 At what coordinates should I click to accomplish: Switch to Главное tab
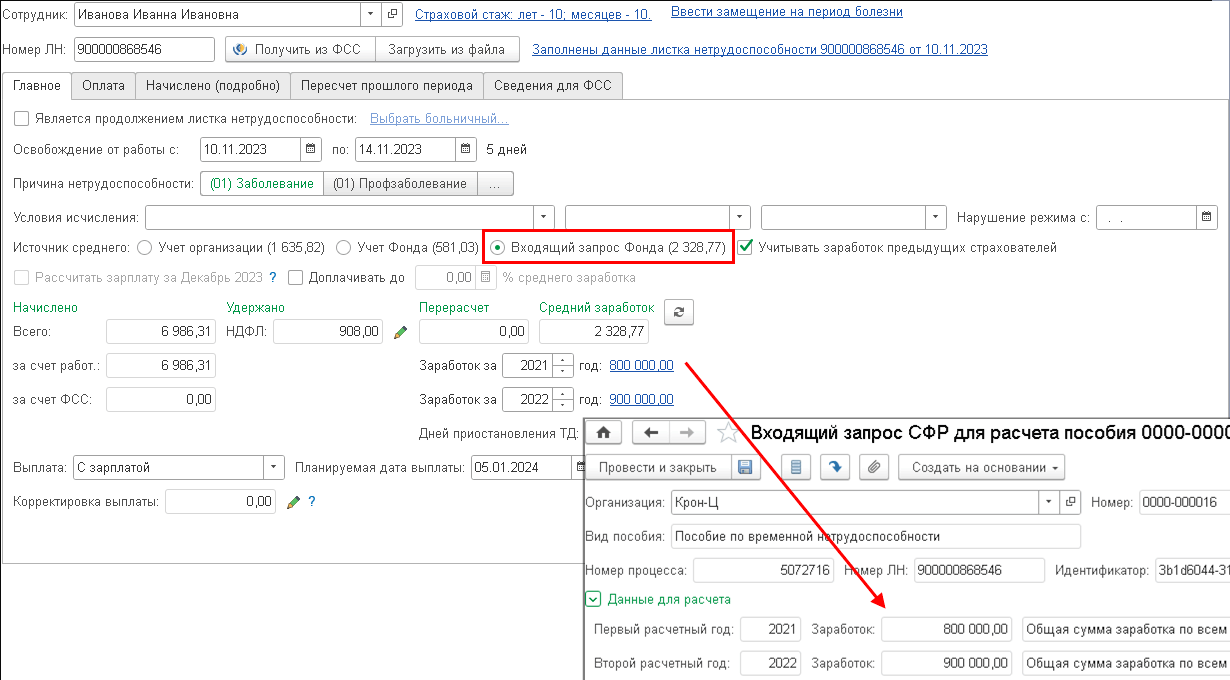pos(37,86)
